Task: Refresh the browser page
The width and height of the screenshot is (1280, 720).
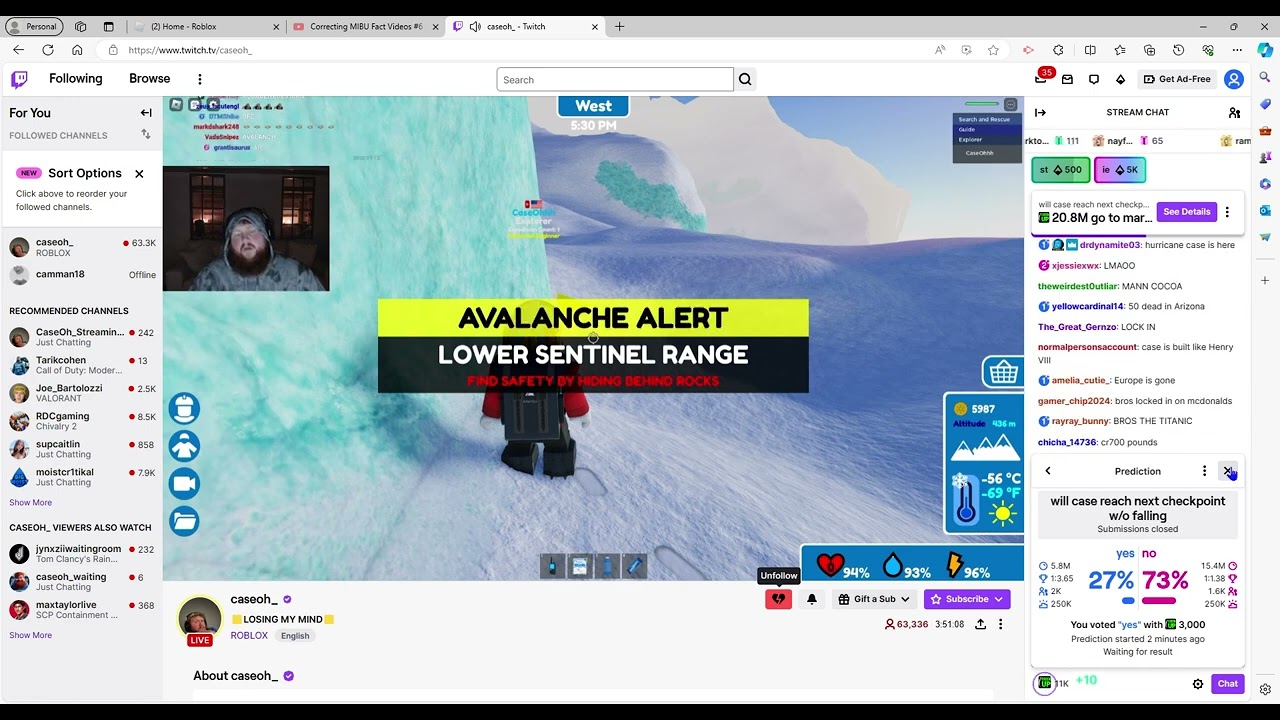Action: point(47,50)
